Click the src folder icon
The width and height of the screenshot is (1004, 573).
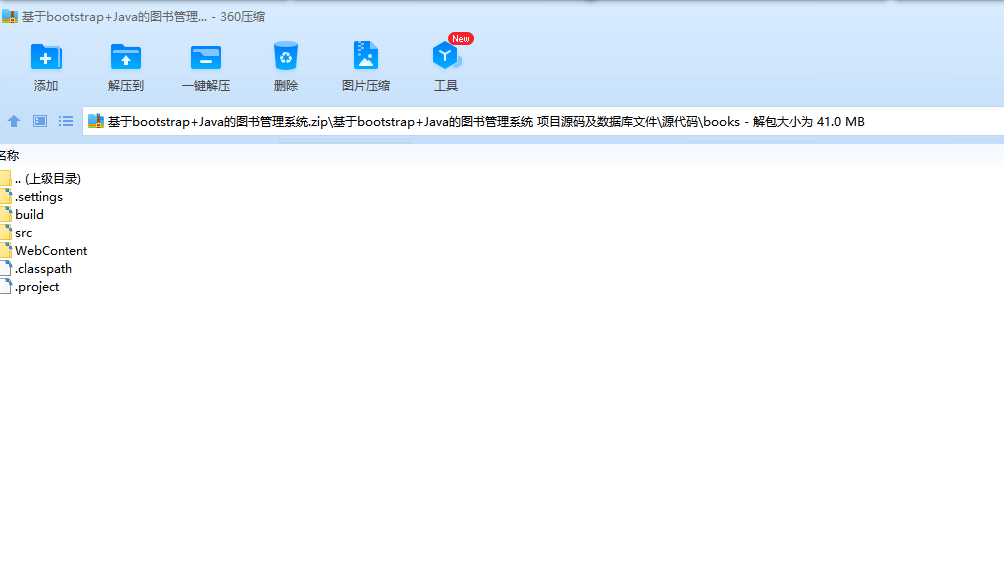[x=6, y=232]
